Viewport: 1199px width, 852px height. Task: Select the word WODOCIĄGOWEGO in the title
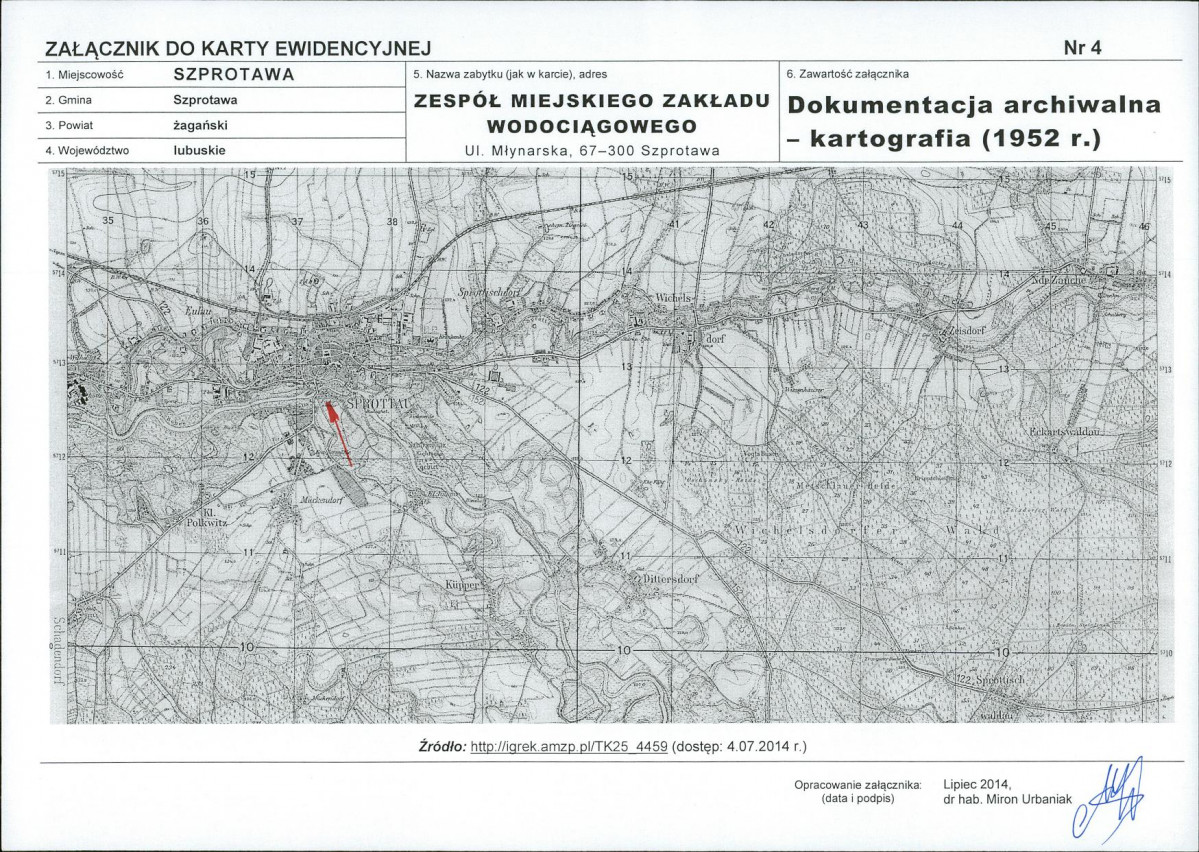[591, 126]
